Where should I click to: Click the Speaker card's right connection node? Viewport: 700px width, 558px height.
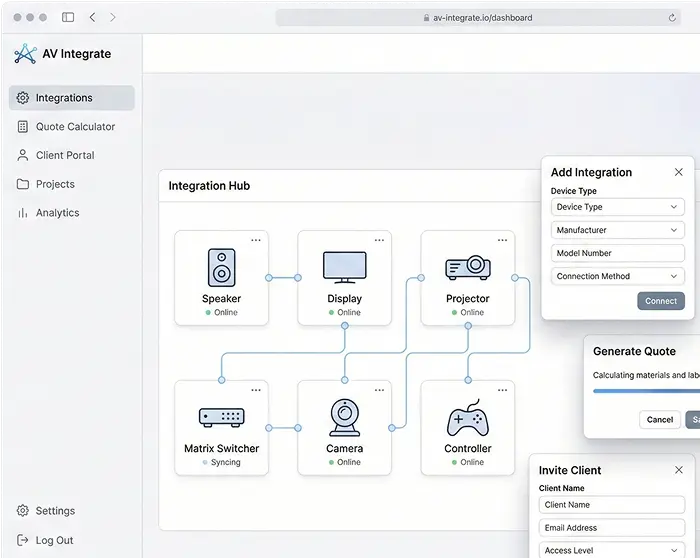coord(269,278)
